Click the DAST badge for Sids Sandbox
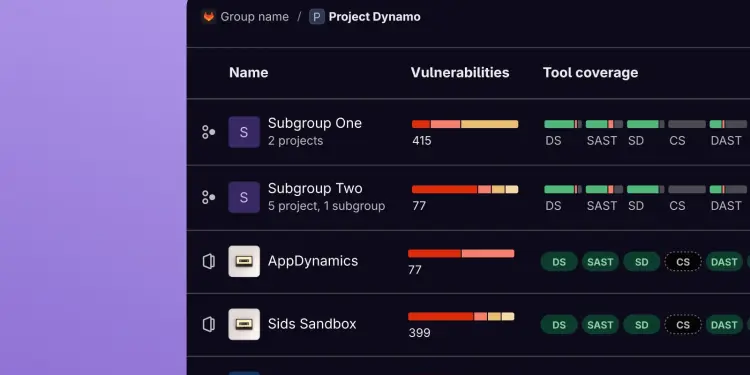 click(x=724, y=325)
